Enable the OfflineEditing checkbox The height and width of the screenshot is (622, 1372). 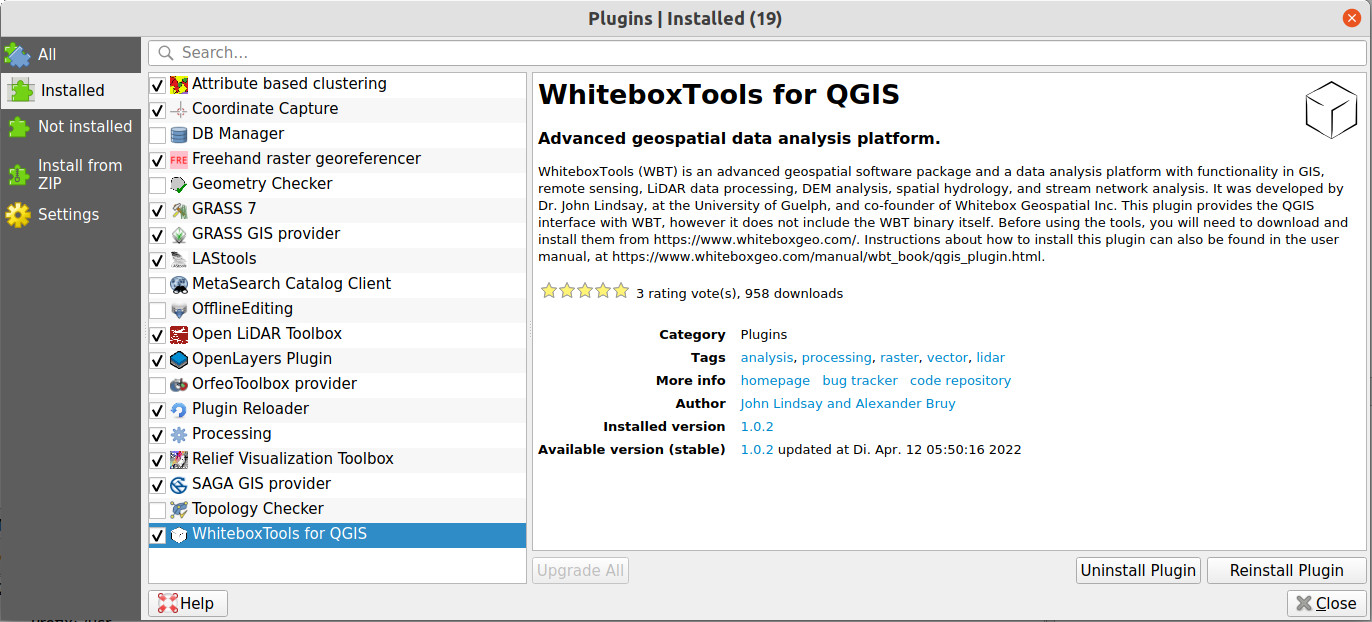click(158, 310)
